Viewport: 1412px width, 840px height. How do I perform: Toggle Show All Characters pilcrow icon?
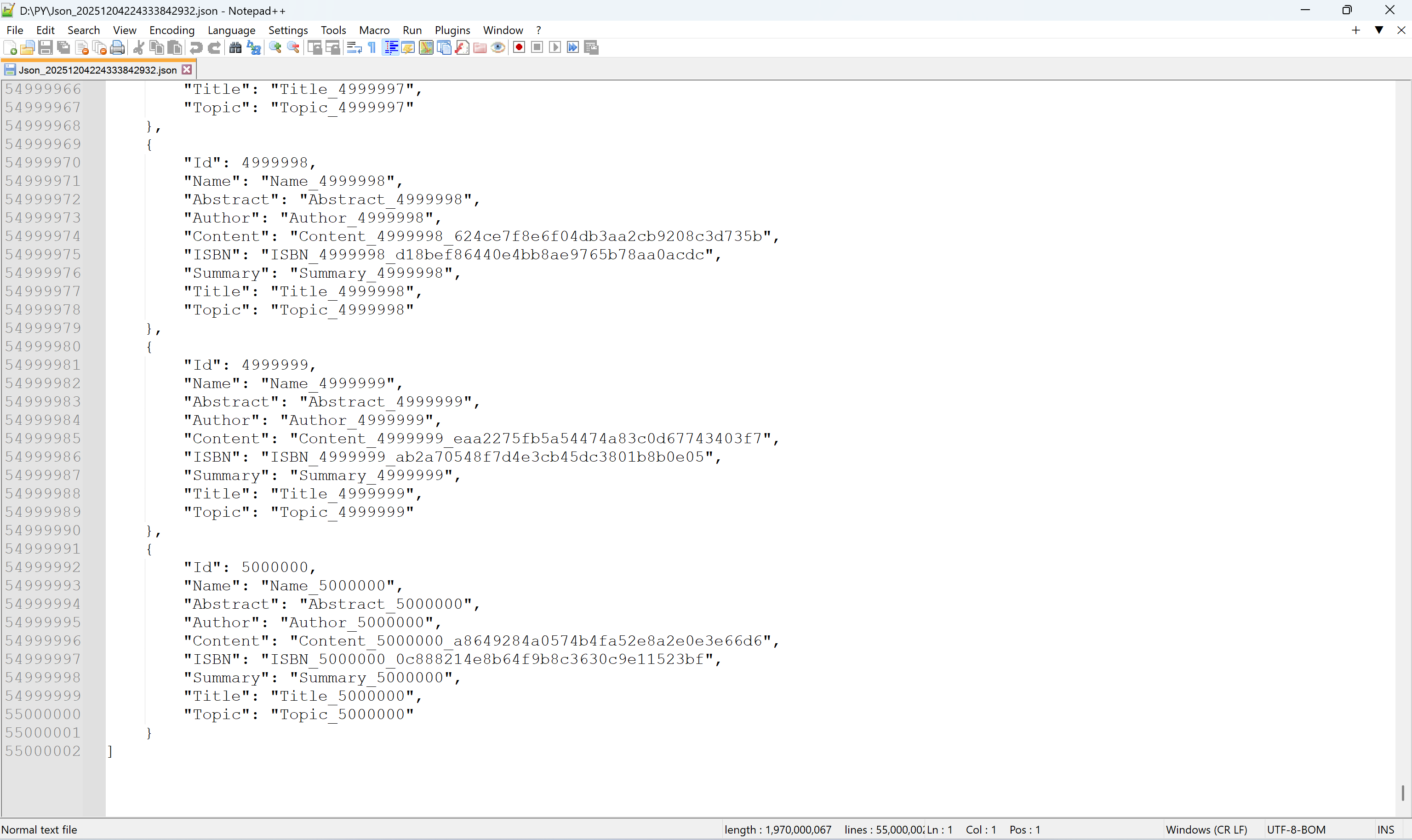372,47
